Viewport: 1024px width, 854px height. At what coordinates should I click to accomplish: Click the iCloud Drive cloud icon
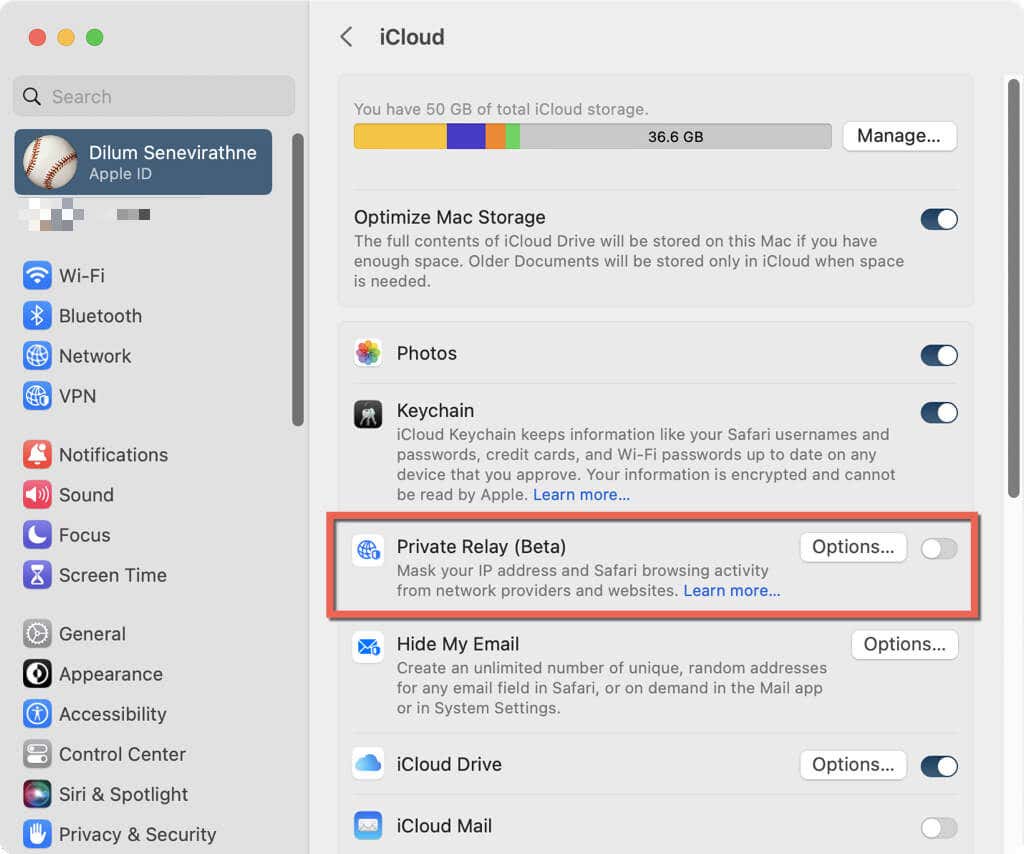pos(368,764)
